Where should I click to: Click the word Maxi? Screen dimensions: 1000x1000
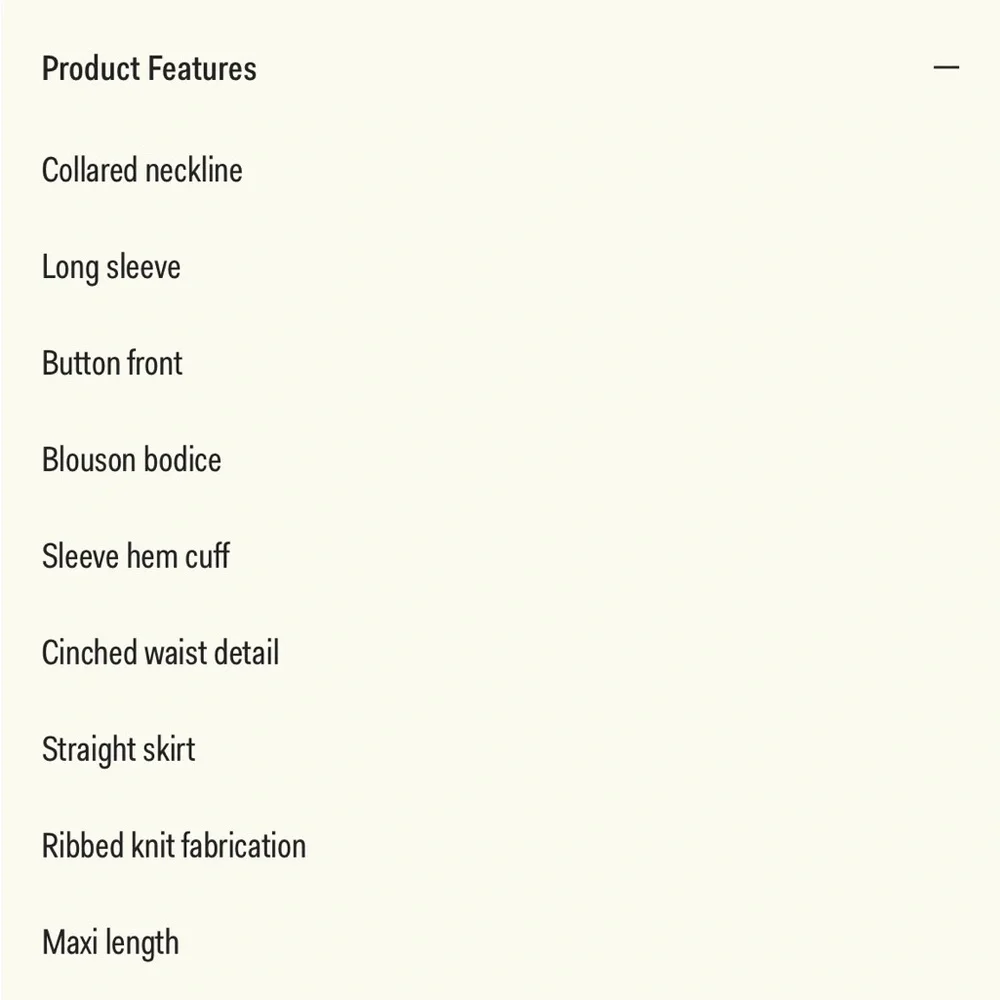pos(70,942)
